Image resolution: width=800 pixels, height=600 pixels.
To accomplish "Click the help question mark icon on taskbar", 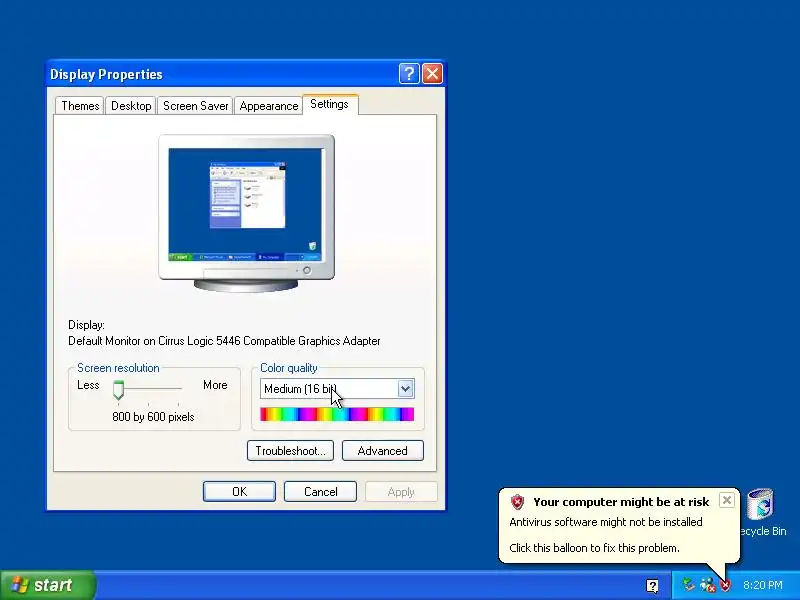I will [x=652, y=585].
